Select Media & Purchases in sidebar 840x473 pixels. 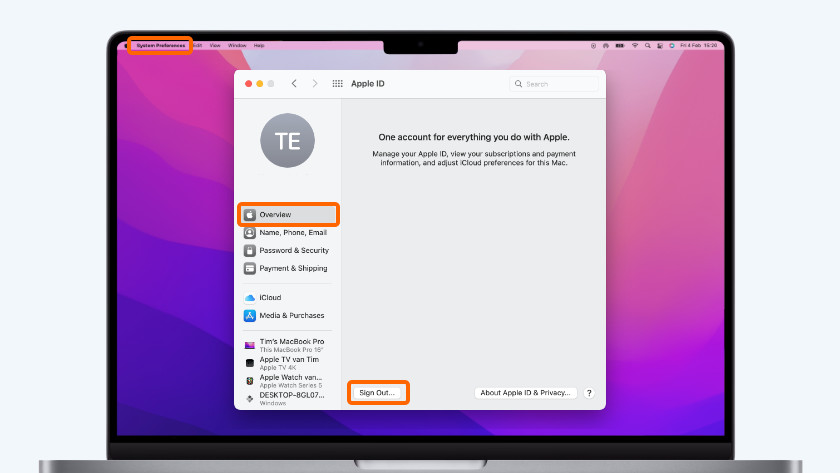[x=288, y=316]
